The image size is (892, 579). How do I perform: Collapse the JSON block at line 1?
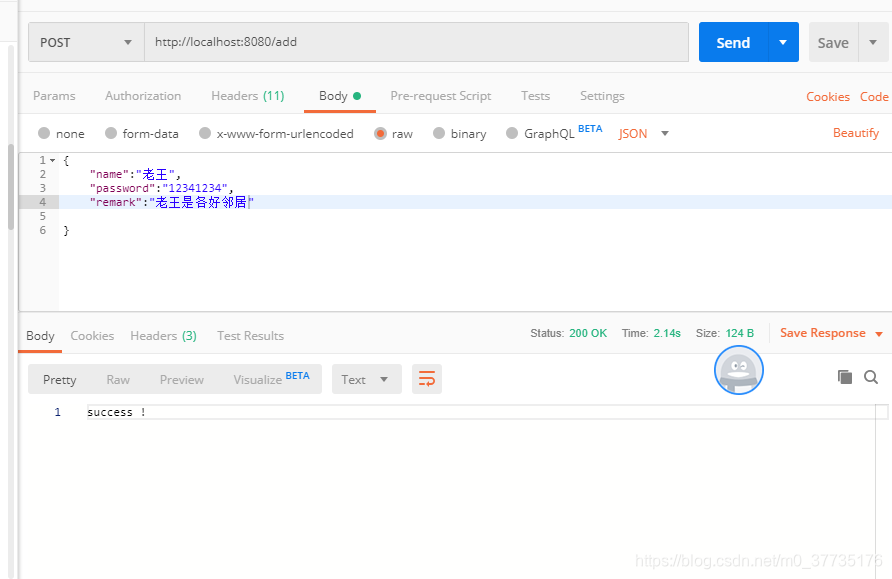tap(52, 160)
